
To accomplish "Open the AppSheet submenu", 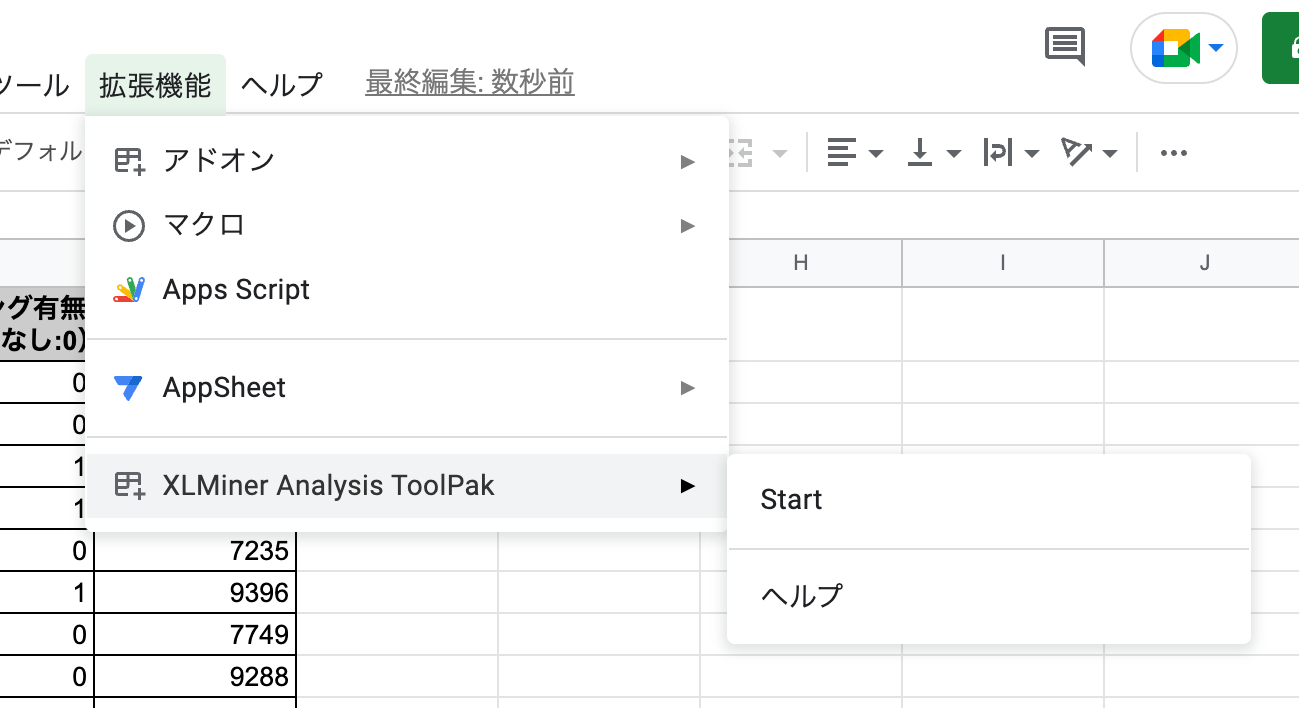I will pos(407,388).
